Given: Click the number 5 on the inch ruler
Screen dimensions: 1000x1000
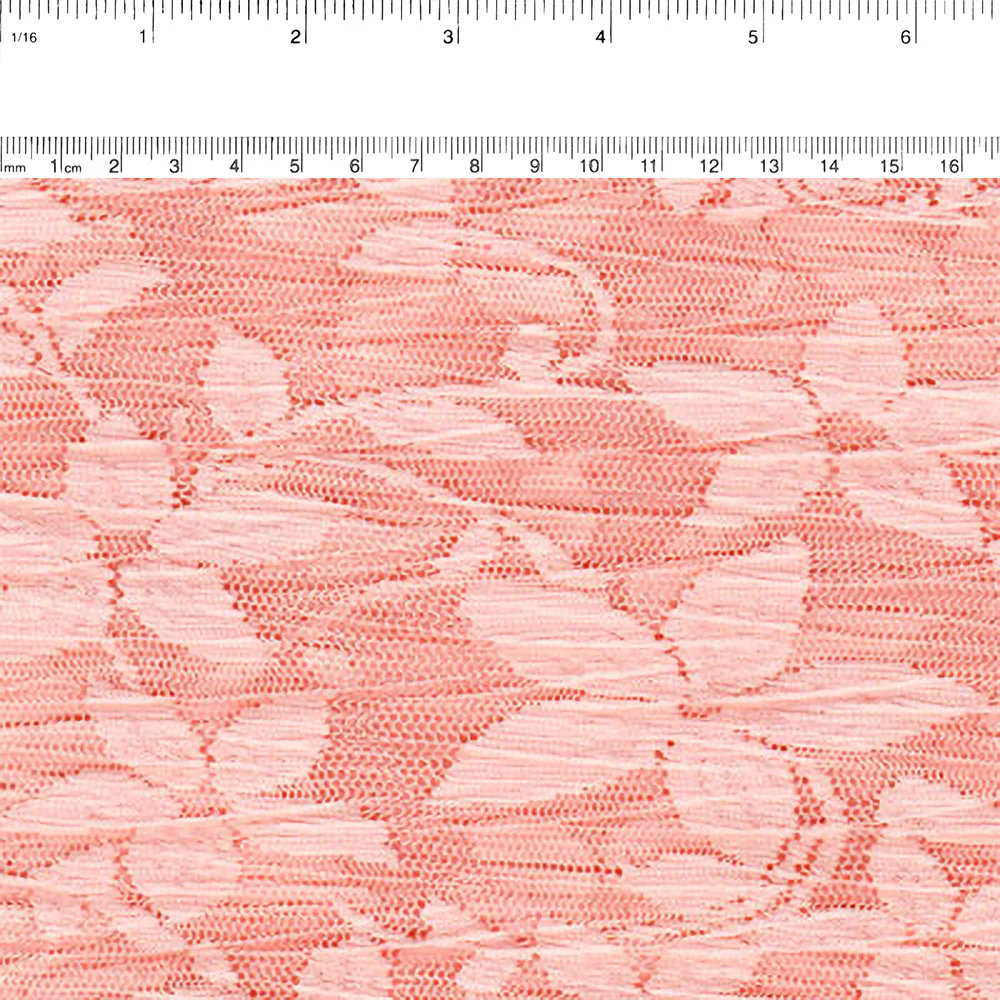Looking at the screenshot, I should pos(753,37).
